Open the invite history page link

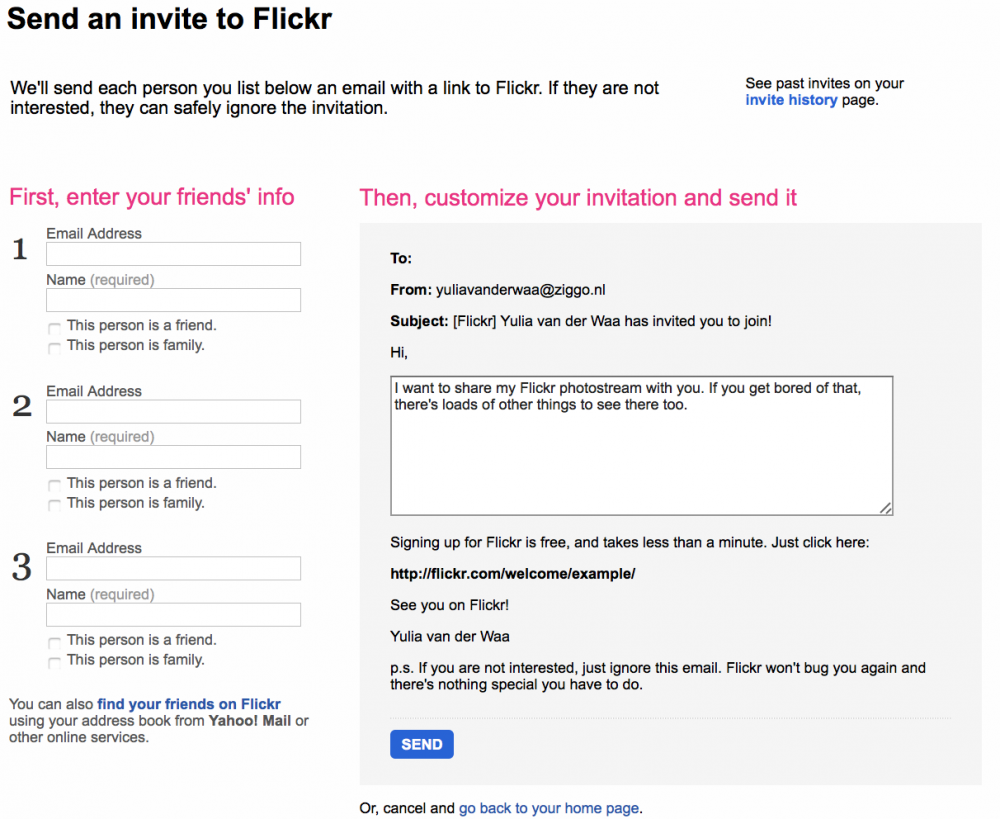click(791, 100)
